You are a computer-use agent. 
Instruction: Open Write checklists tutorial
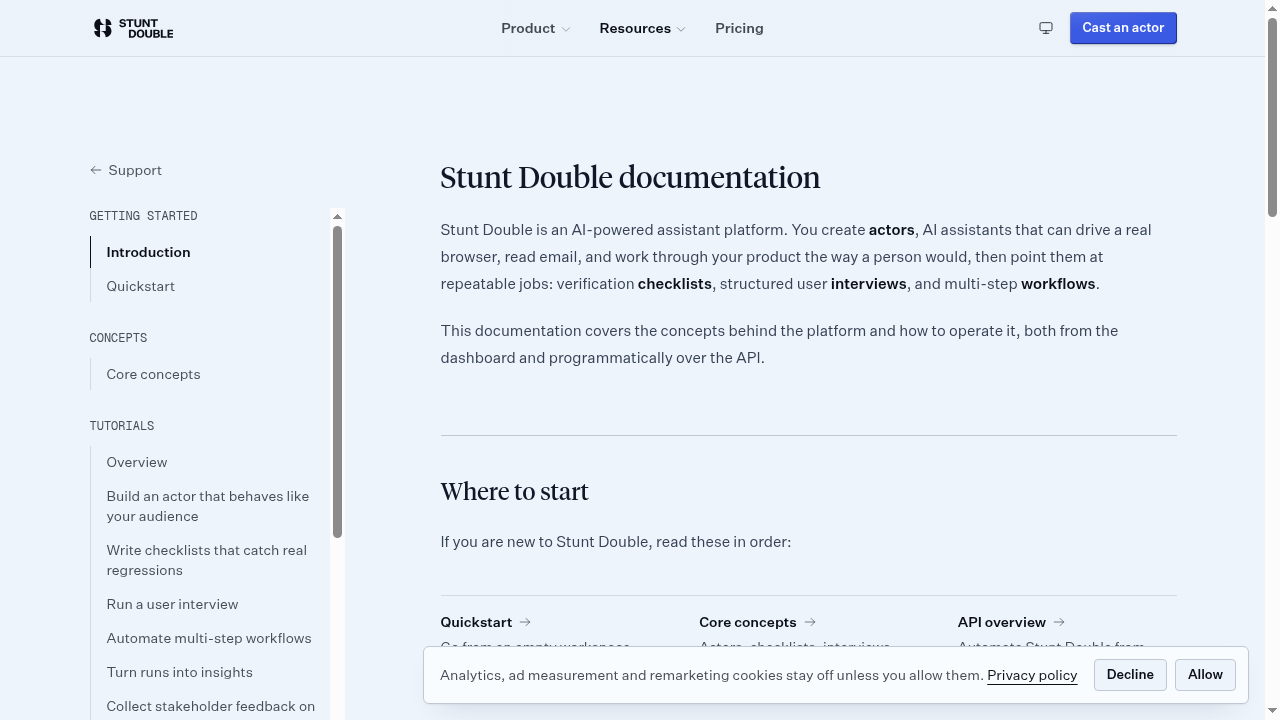pyautogui.click(x=207, y=560)
